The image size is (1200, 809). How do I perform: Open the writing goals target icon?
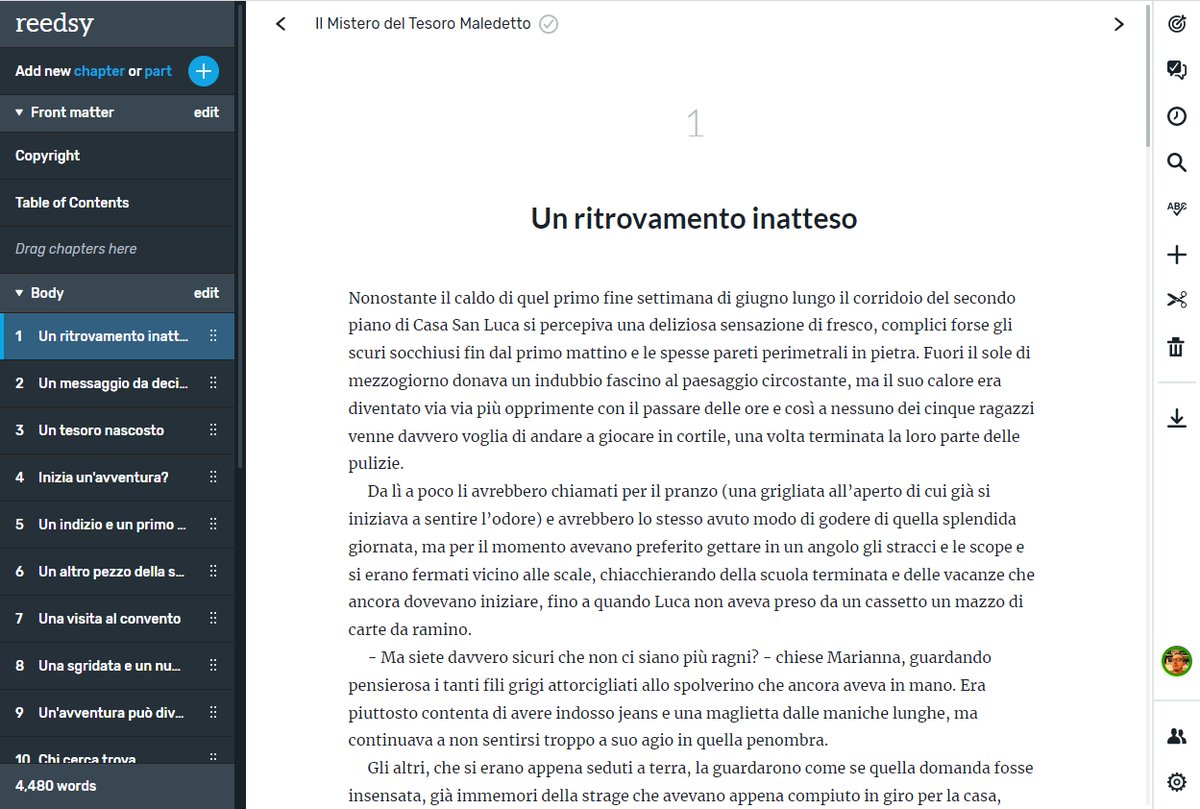1177,24
